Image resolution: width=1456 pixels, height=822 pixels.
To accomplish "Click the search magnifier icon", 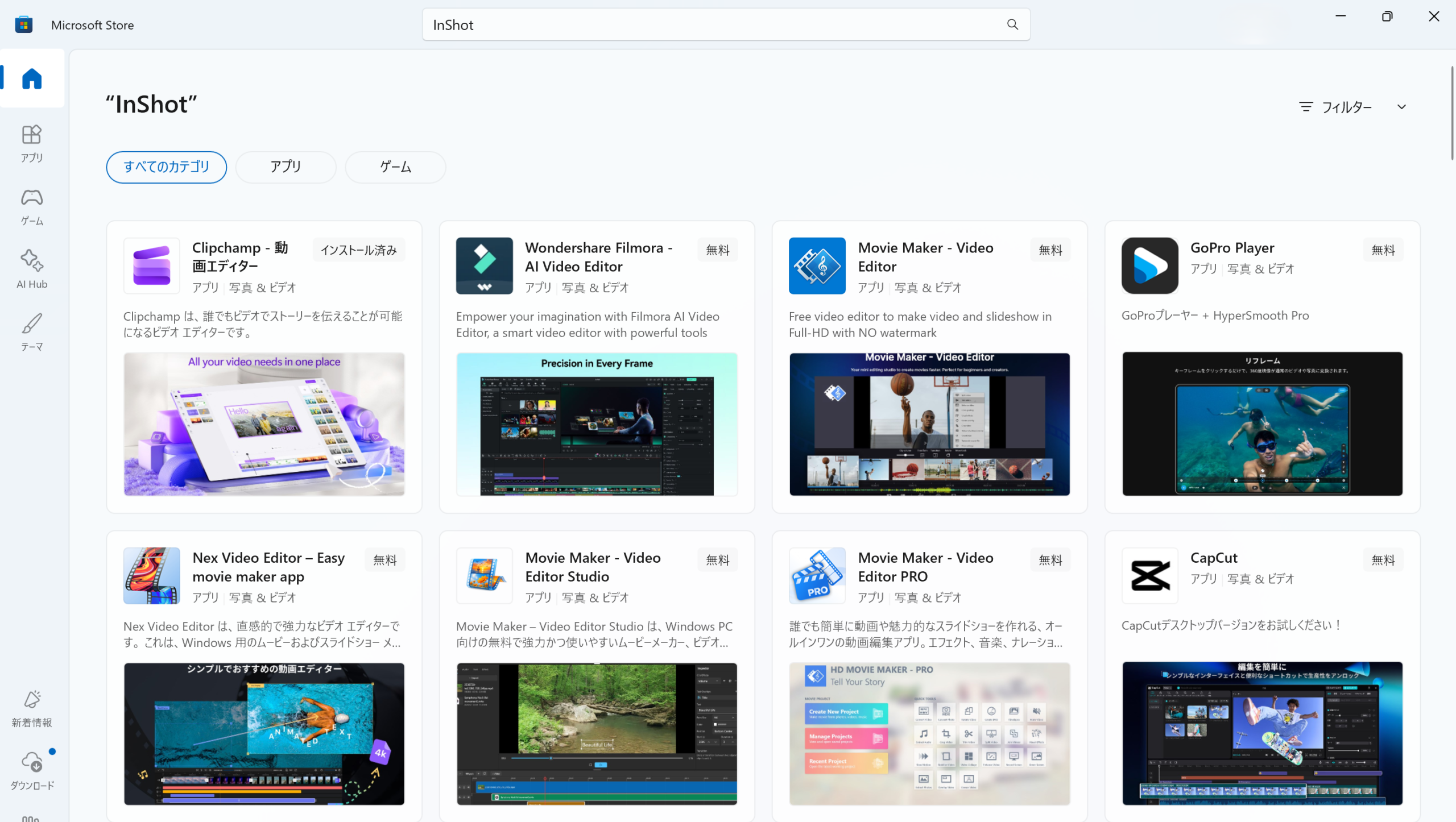I will click(1012, 24).
